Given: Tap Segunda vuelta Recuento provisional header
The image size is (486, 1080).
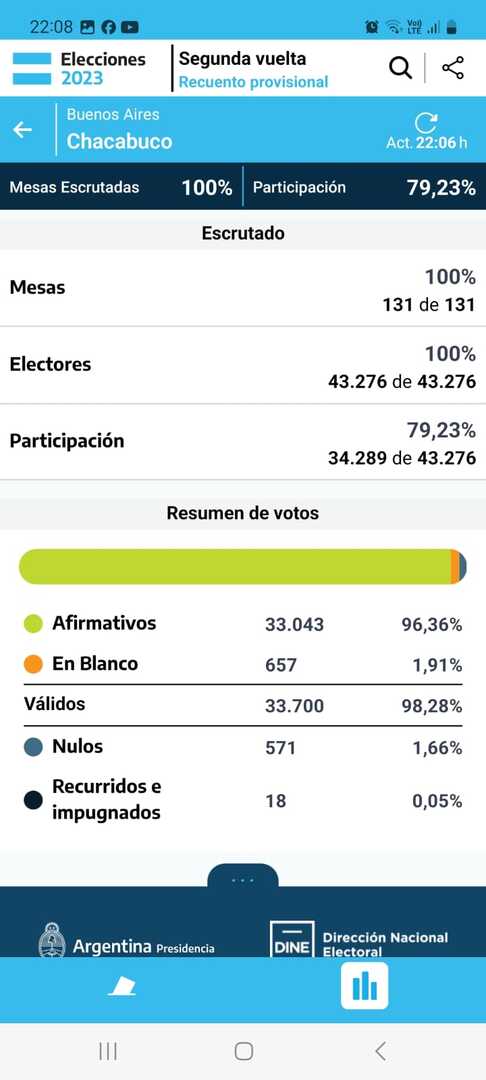Looking at the screenshot, I should coord(253,70).
